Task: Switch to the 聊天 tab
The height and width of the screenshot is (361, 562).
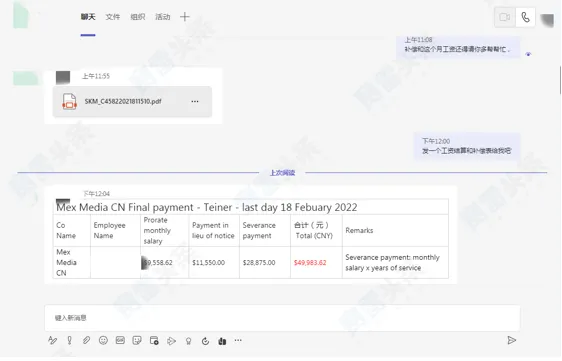Action: [x=88, y=17]
